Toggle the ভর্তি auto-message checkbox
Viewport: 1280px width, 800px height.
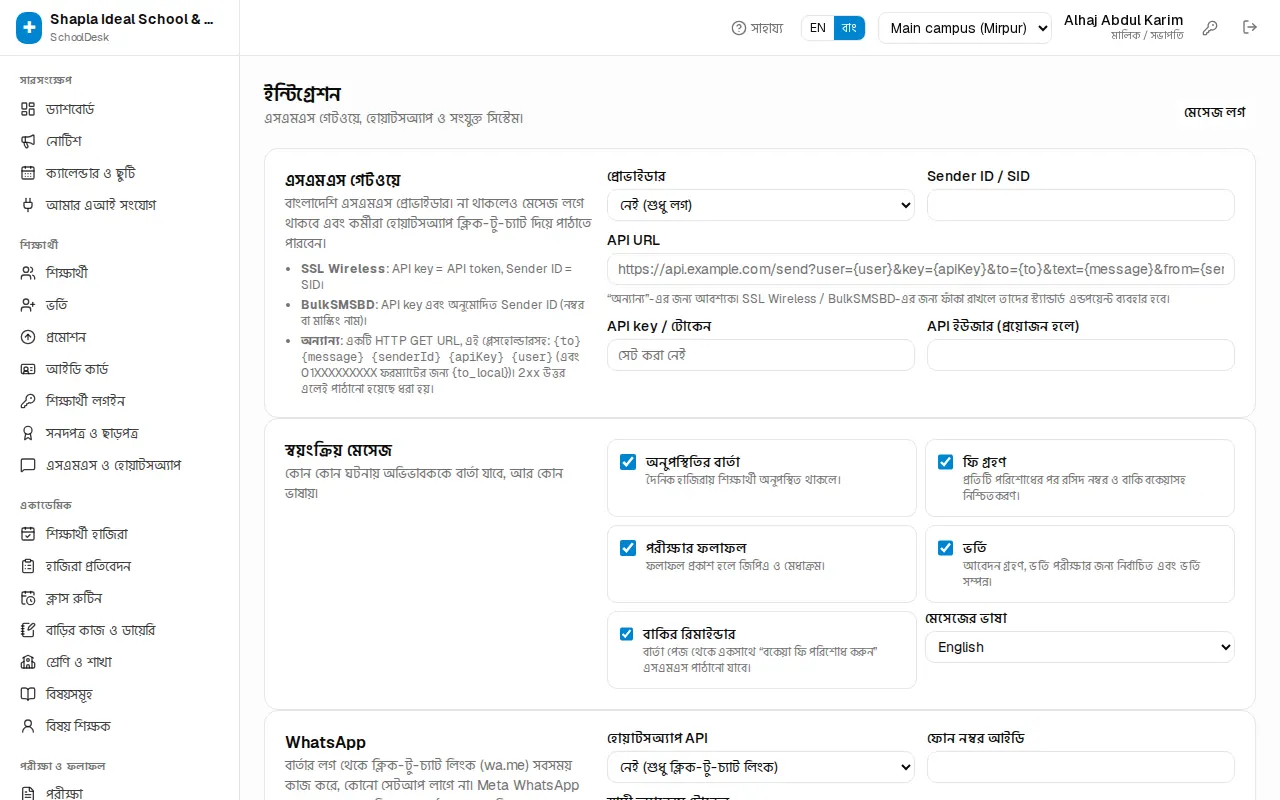point(945,548)
